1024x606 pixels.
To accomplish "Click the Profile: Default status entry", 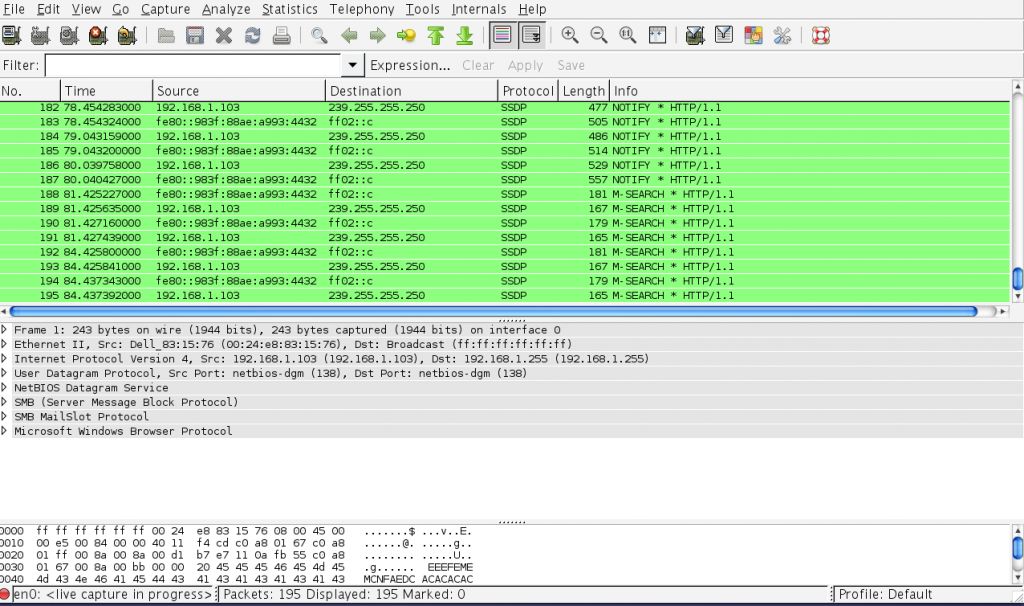I will tap(885, 594).
